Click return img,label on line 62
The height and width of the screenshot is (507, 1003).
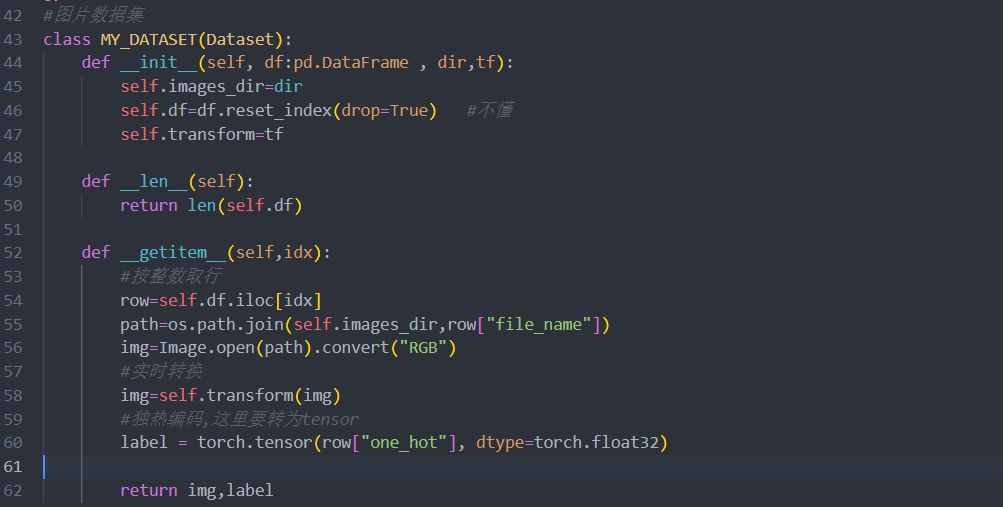pyautogui.click(x=197, y=490)
